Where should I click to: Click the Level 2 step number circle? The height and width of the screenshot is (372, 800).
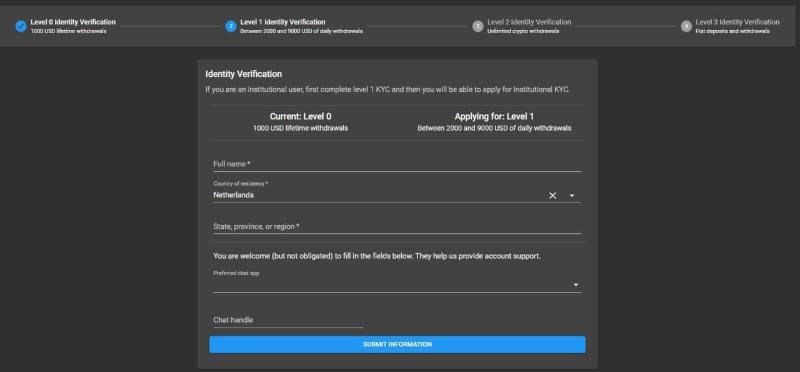tap(478, 26)
